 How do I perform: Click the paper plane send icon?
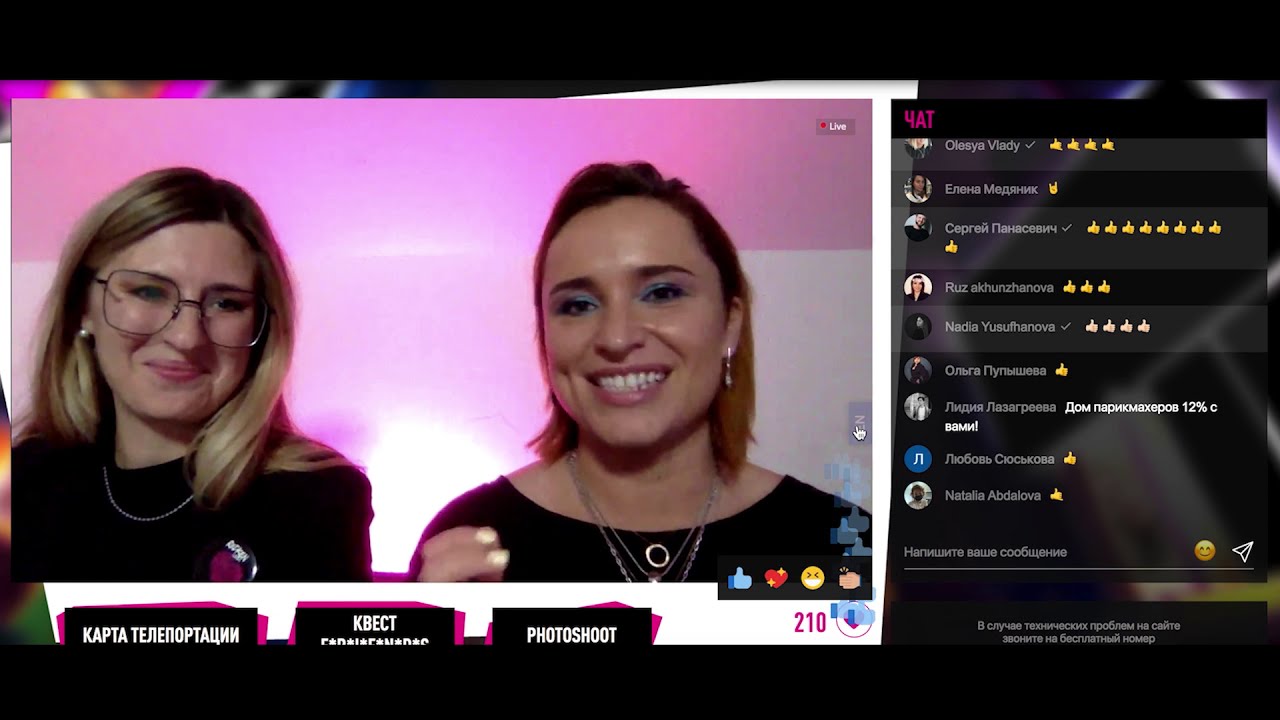coord(1243,550)
